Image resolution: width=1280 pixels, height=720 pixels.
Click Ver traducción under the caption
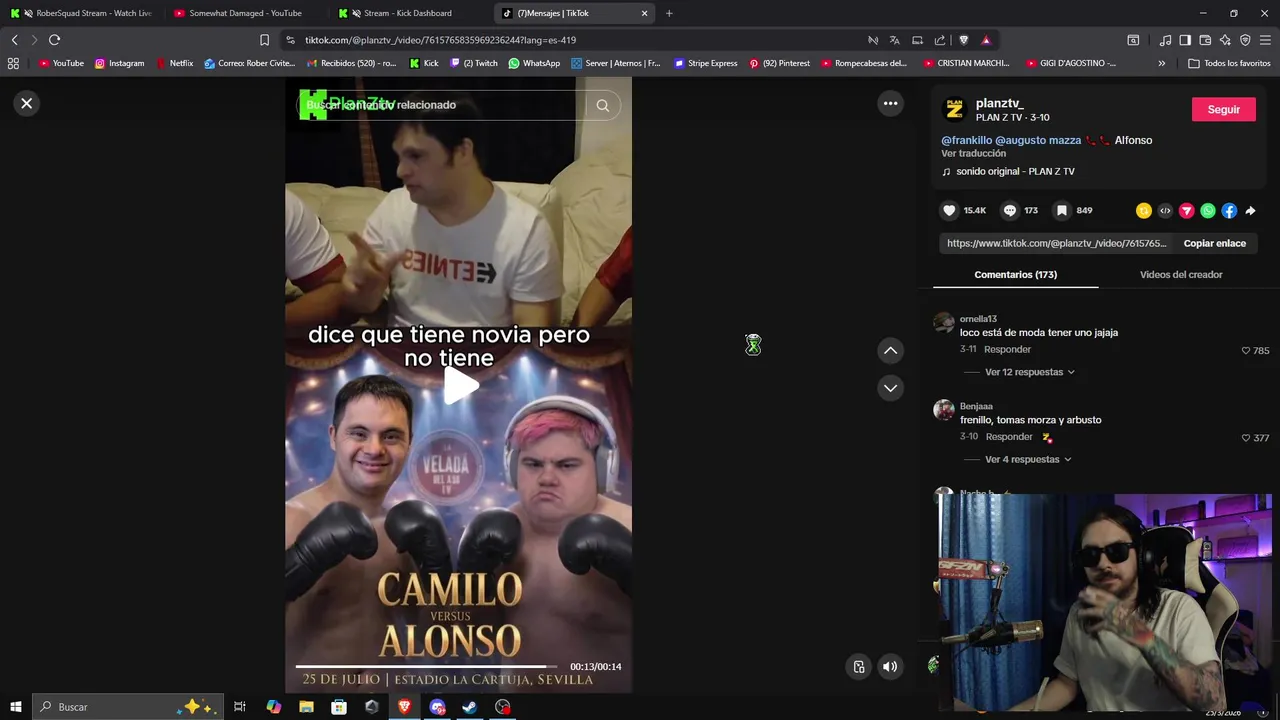pyautogui.click(x=973, y=153)
